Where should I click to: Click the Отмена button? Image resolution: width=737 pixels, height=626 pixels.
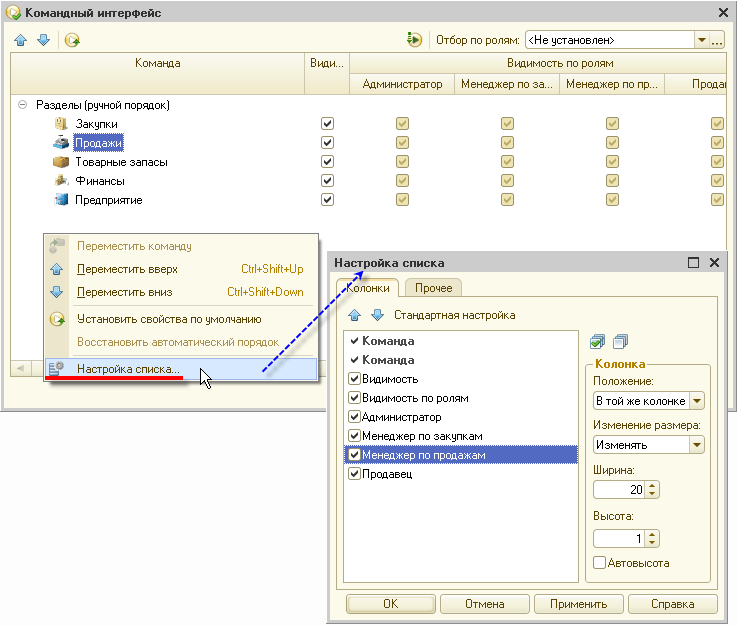(x=485, y=604)
